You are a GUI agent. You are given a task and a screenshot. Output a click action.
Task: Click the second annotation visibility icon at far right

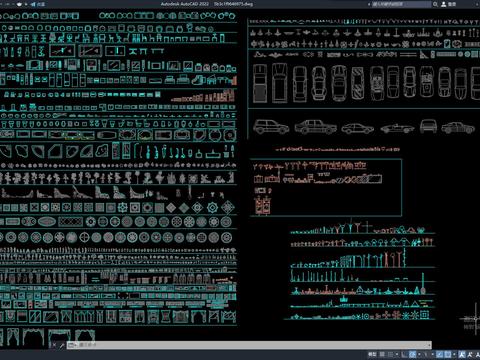470,354
